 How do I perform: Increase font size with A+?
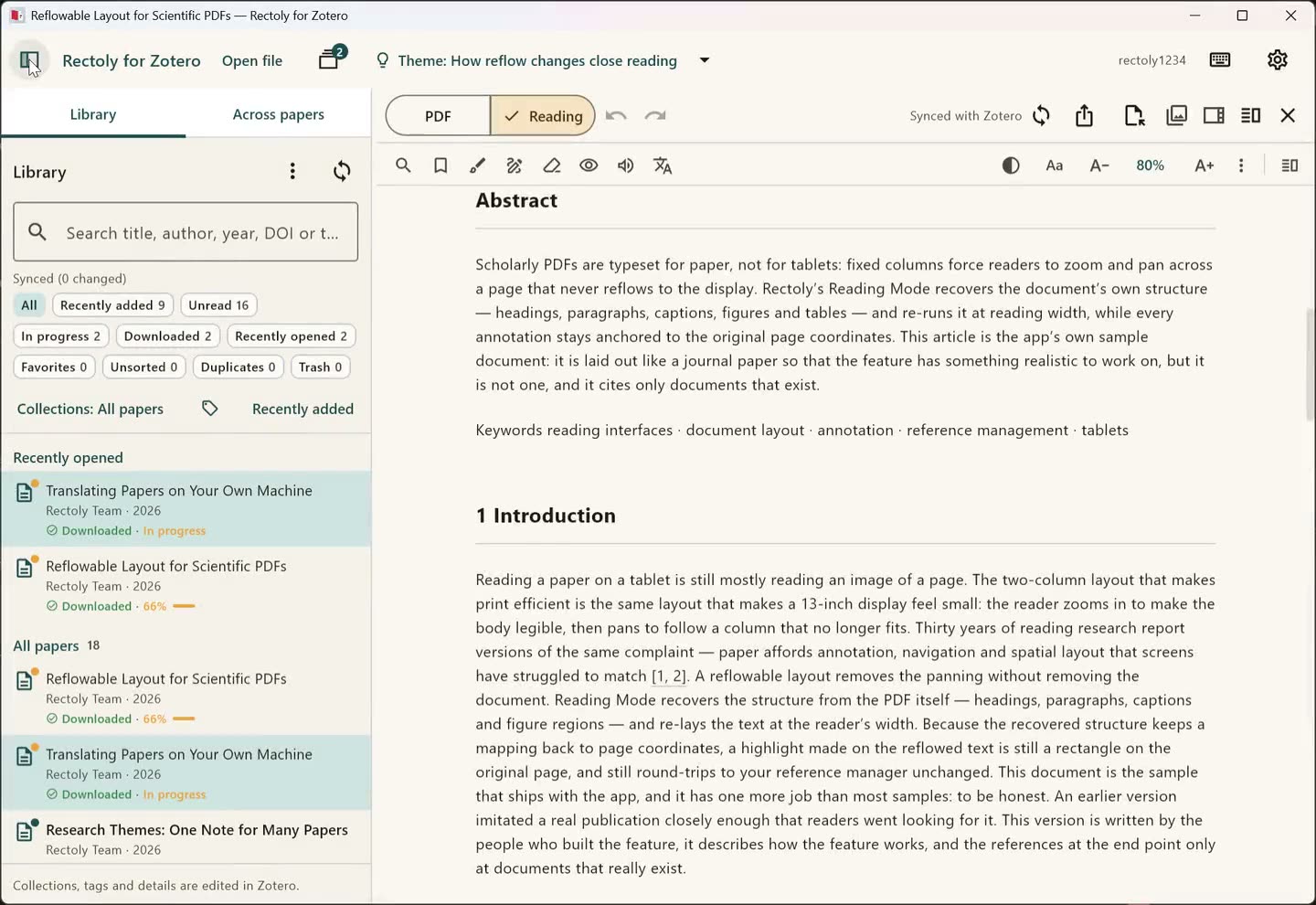[1205, 165]
